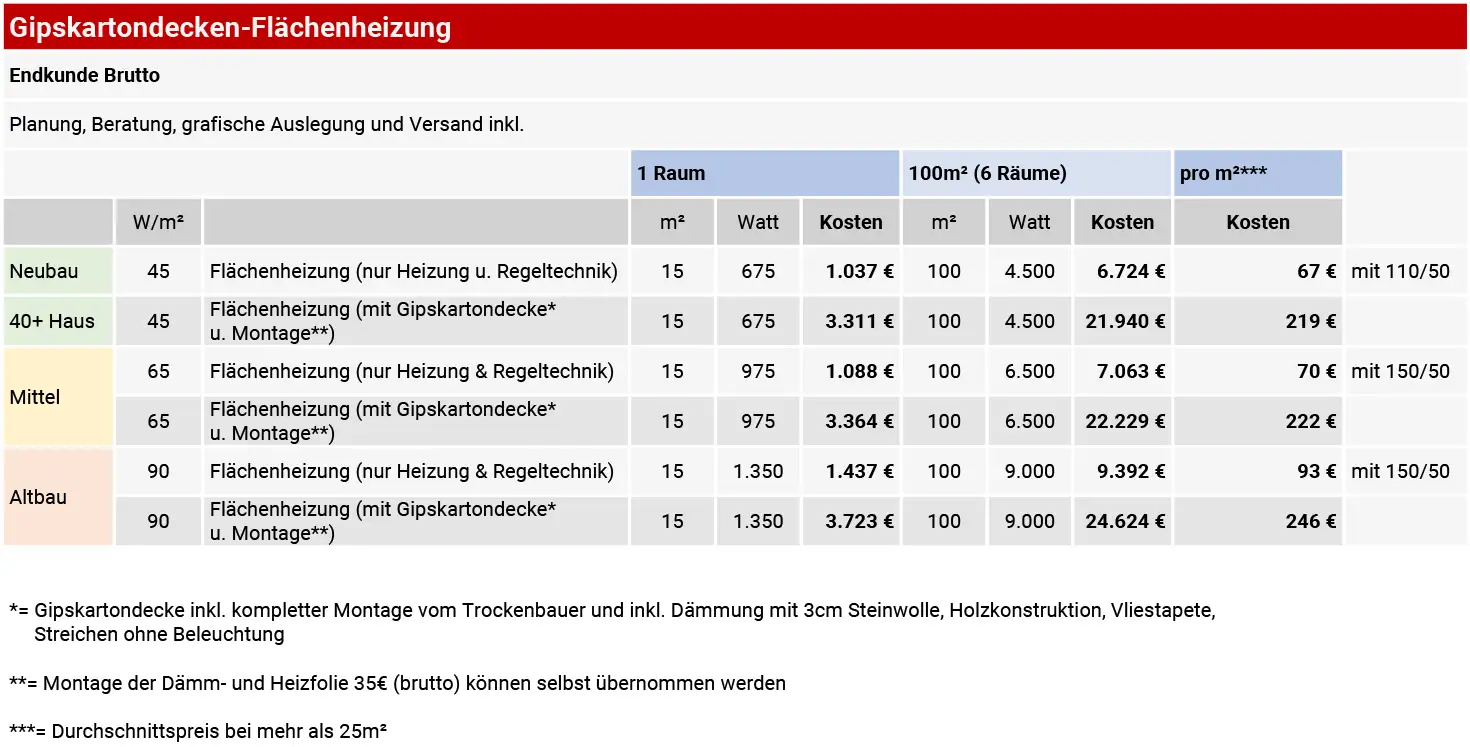Click the footnote "**= Montage der Dämm- und Heizfolie"

tap(397, 684)
